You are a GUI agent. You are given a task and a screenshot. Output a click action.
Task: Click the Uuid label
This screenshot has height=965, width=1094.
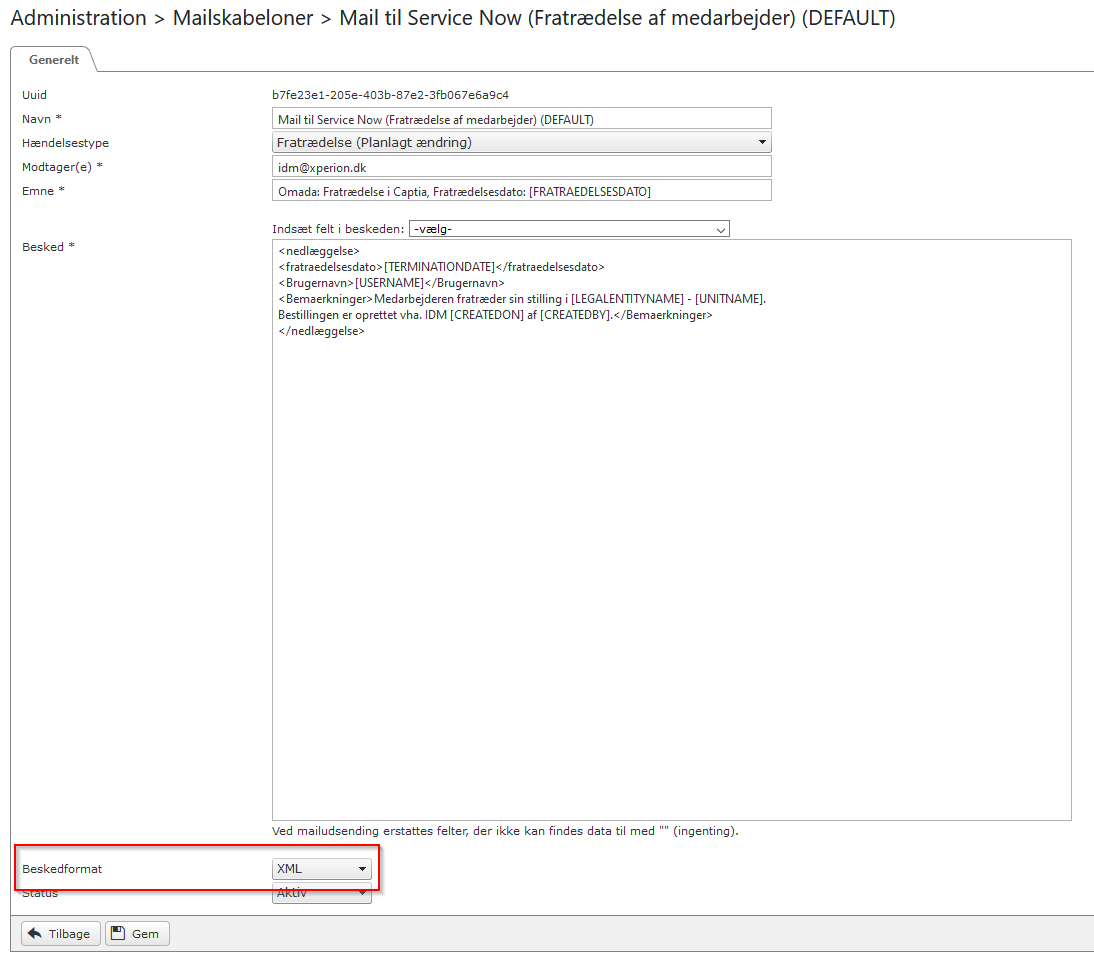pyautogui.click(x=34, y=95)
